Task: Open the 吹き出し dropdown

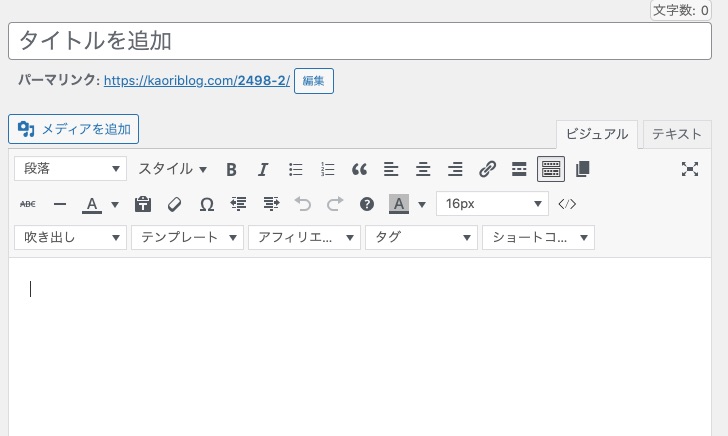Action: coord(70,237)
